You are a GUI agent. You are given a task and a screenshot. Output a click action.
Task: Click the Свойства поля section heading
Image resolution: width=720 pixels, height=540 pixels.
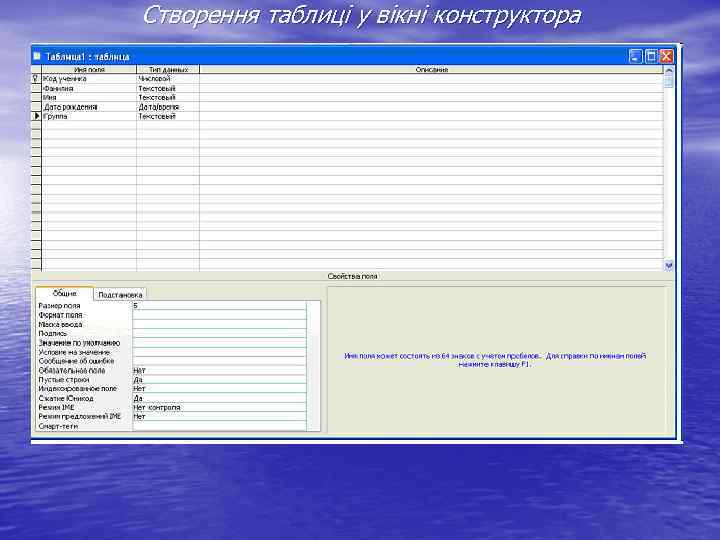pyautogui.click(x=352, y=276)
